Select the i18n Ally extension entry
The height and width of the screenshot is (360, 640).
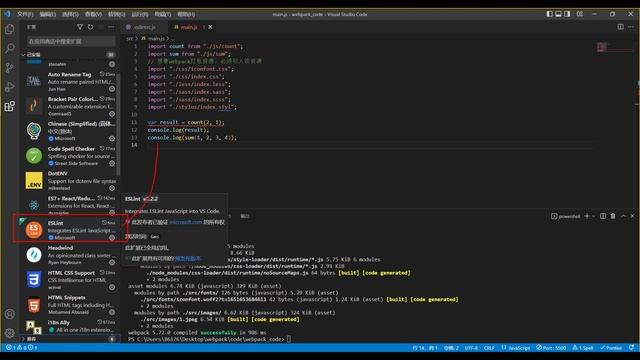[x=69, y=327]
